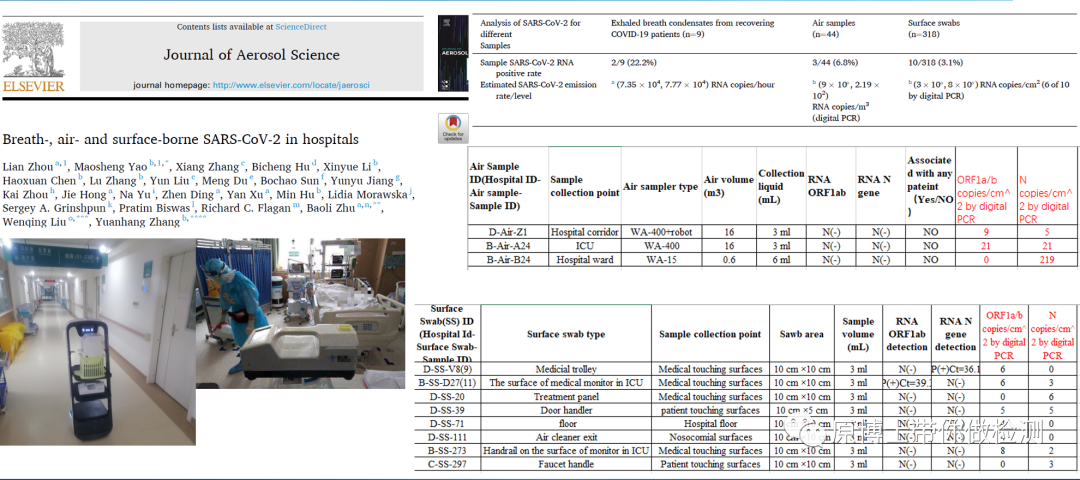1080x480 pixels.
Task: Click the Faucet handle cell
Action: pos(566,465)
